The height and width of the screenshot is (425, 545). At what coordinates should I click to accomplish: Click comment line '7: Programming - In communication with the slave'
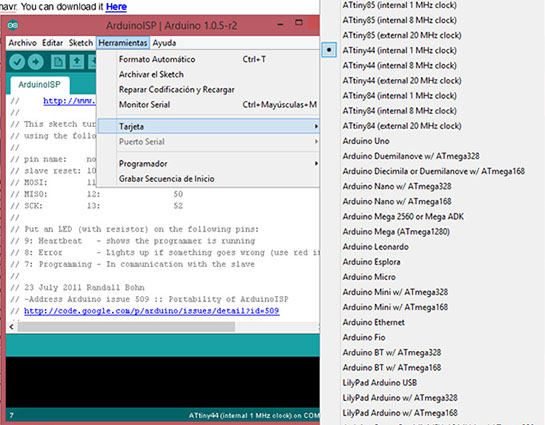point(132,264)
